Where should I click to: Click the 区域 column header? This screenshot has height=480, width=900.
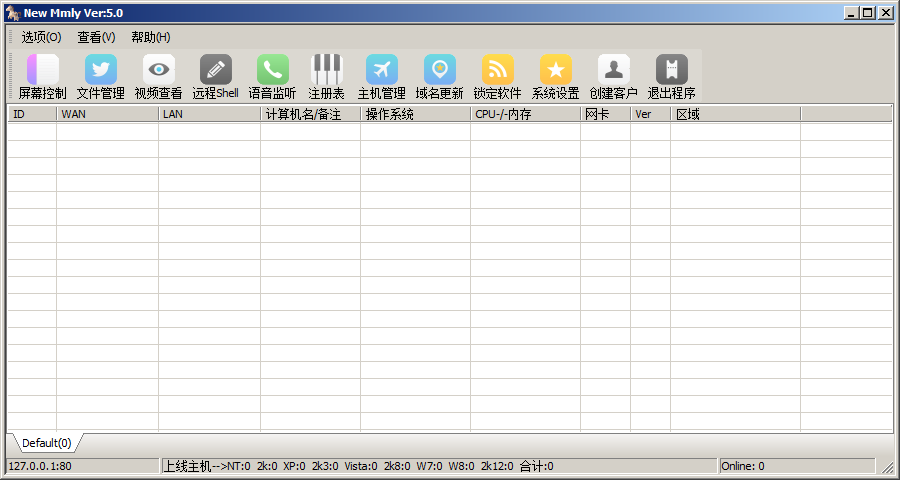[735, 114]
